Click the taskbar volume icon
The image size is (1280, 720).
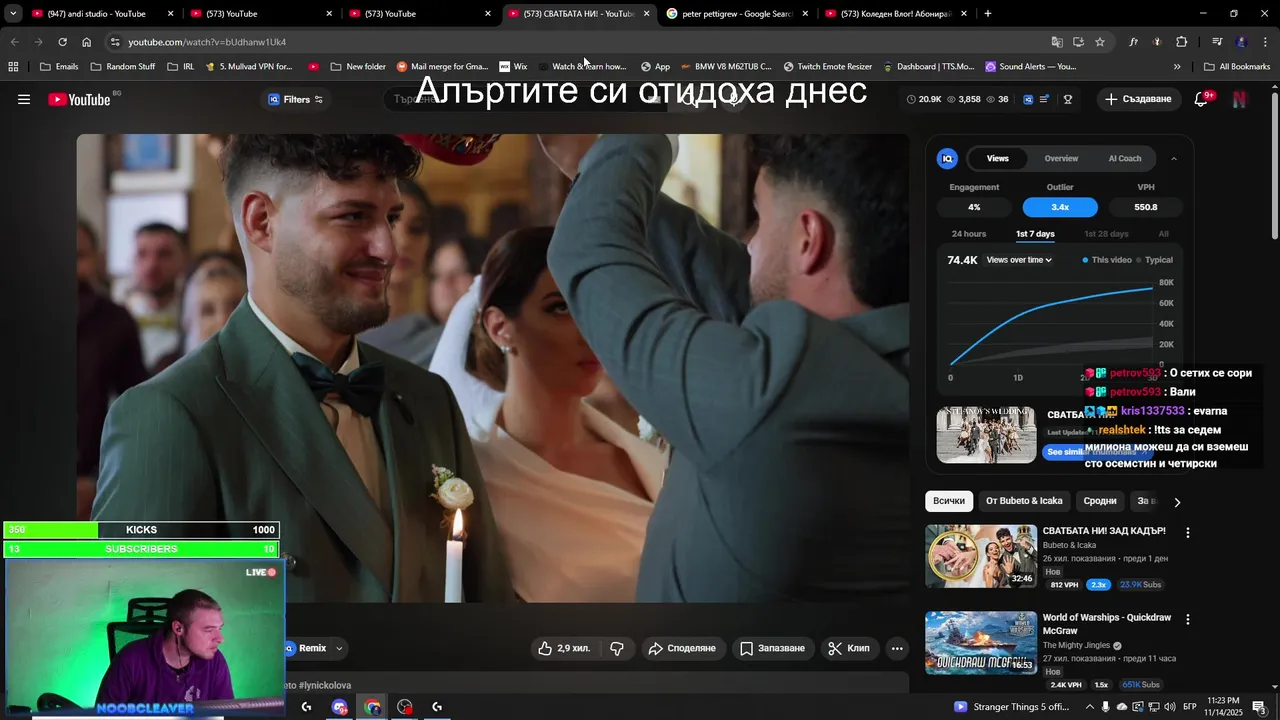click(x=1170, y=707)
